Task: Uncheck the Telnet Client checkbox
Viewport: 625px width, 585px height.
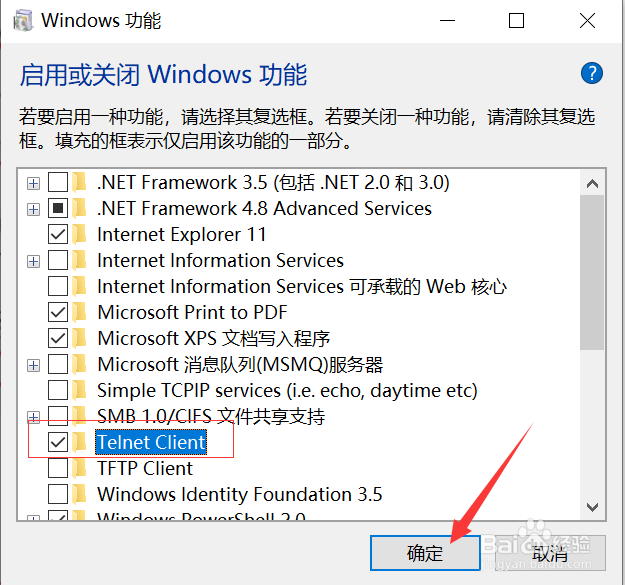Action: tap(58, 442)
